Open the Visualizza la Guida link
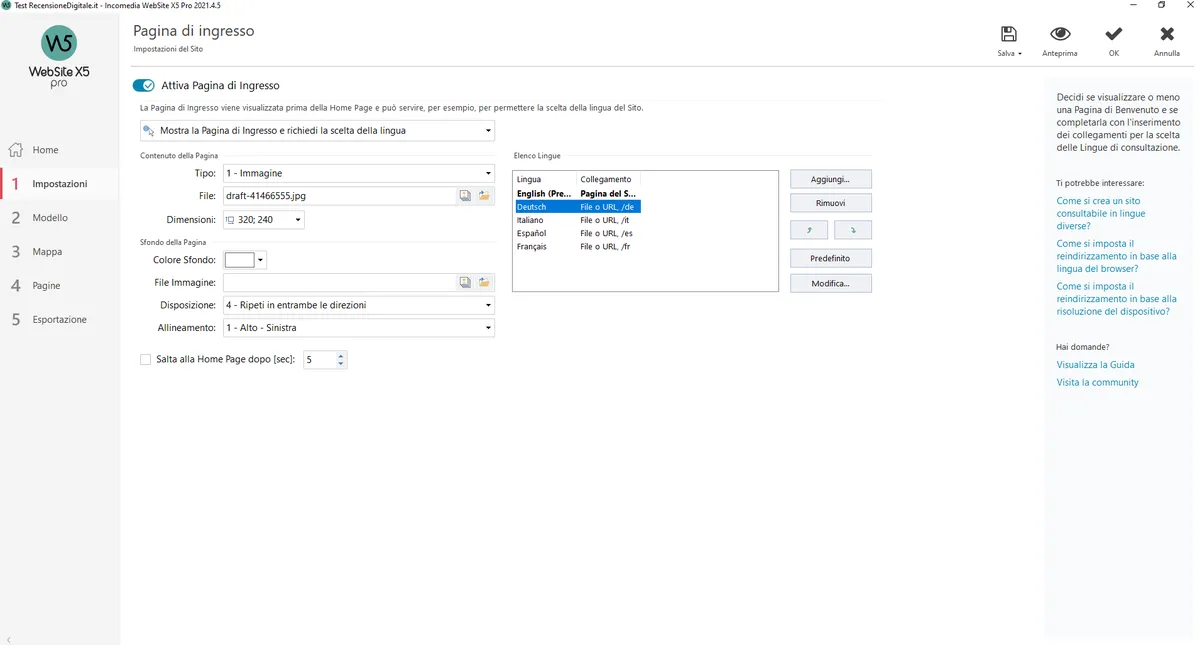The image size is (1200, 645). (x=1095, y=365)
